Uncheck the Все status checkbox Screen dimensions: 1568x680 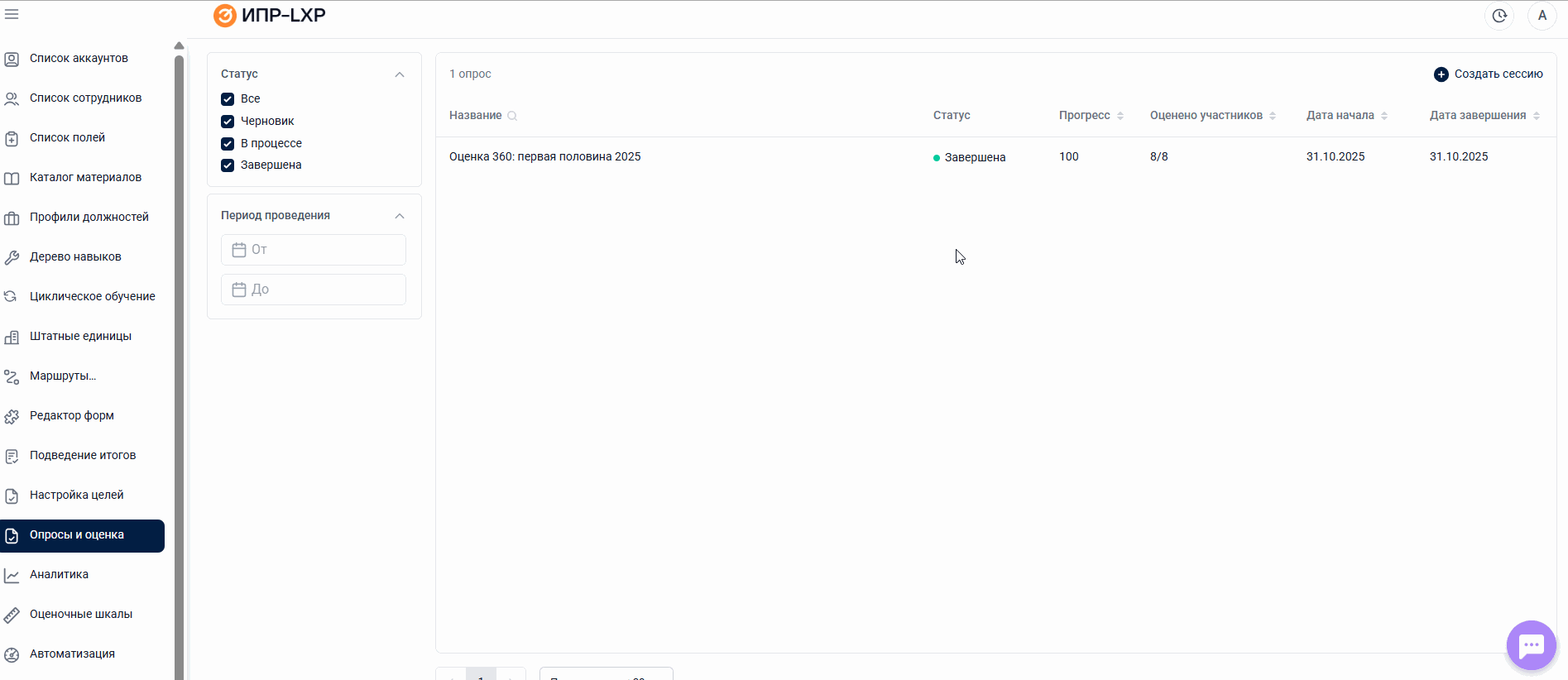(228, 99)
